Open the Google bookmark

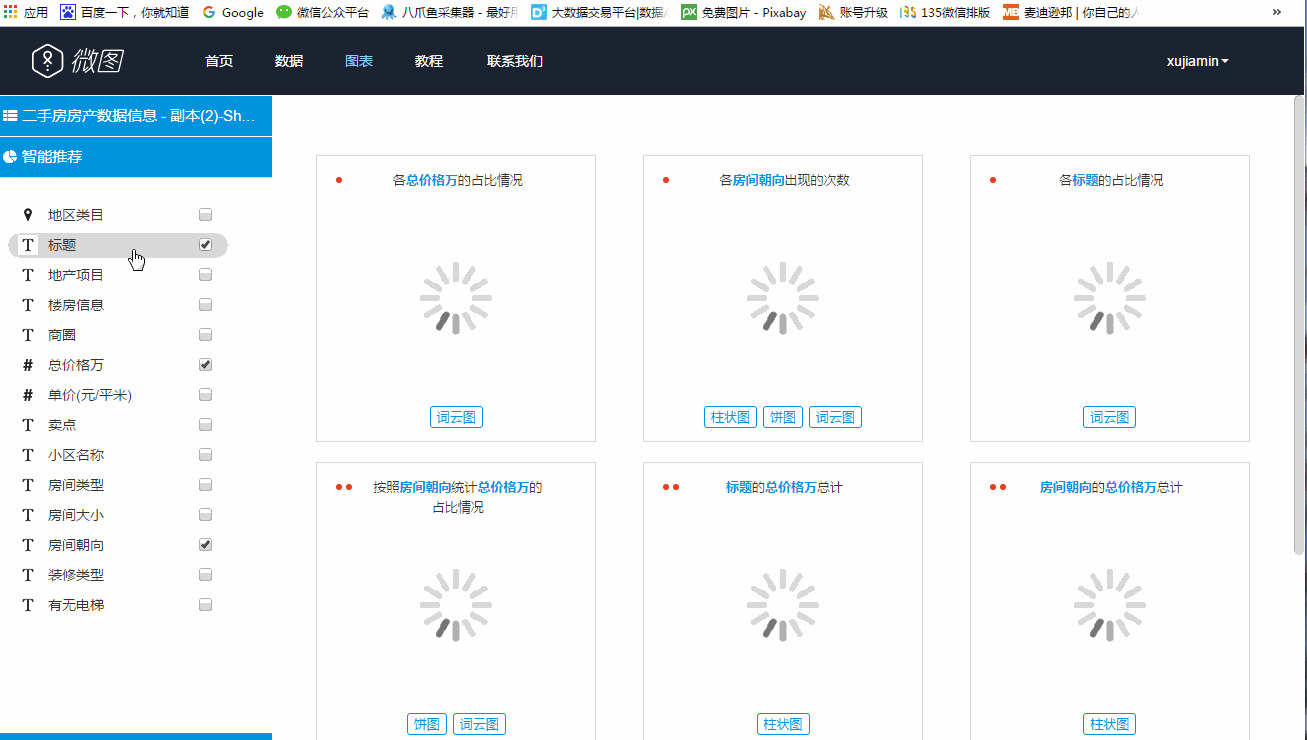(233, 13)
